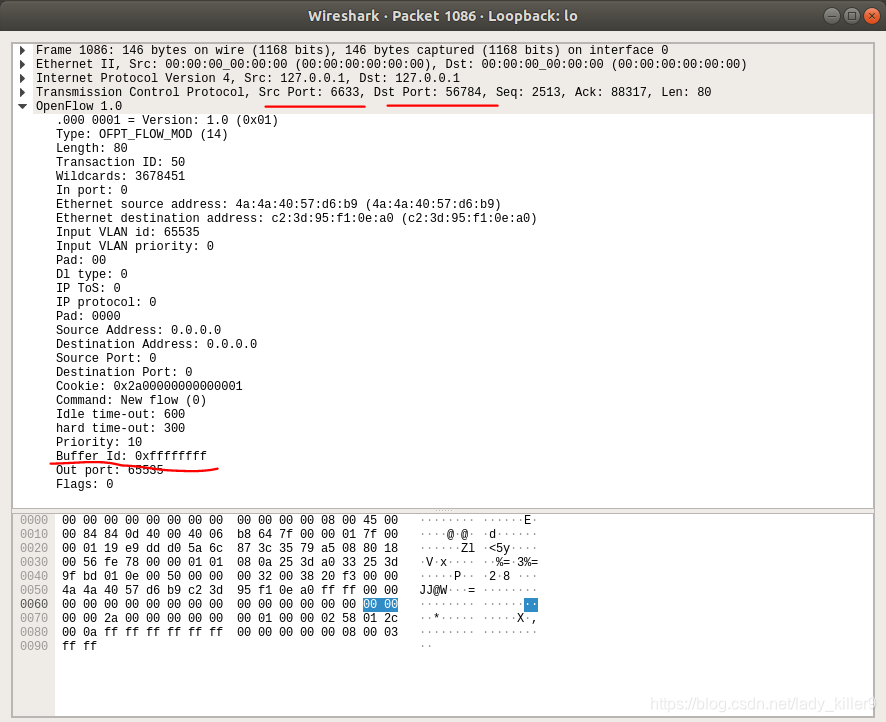The width and height of the screenshot is (886, 722).
Task: Select the Length: 80 field
Action: (92, 148)
